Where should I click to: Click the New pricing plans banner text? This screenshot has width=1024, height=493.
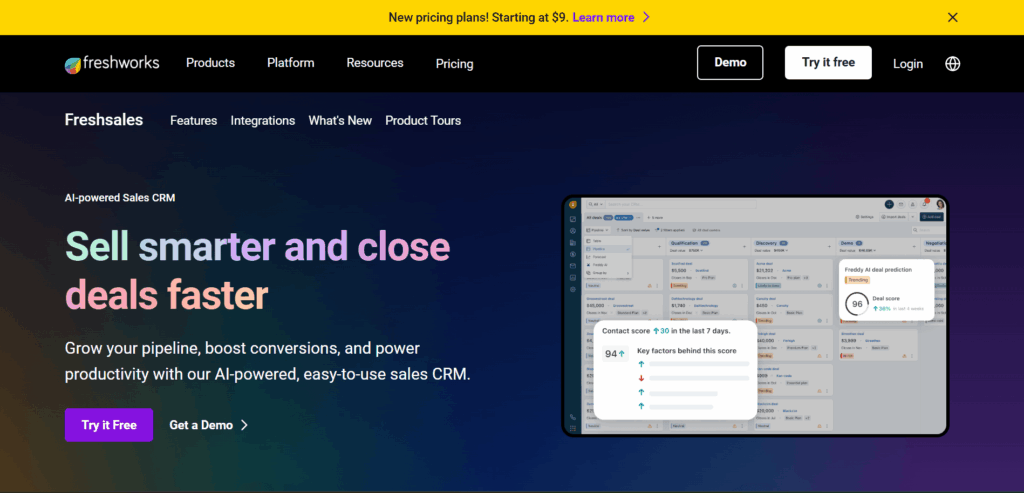tap(478, 18)
